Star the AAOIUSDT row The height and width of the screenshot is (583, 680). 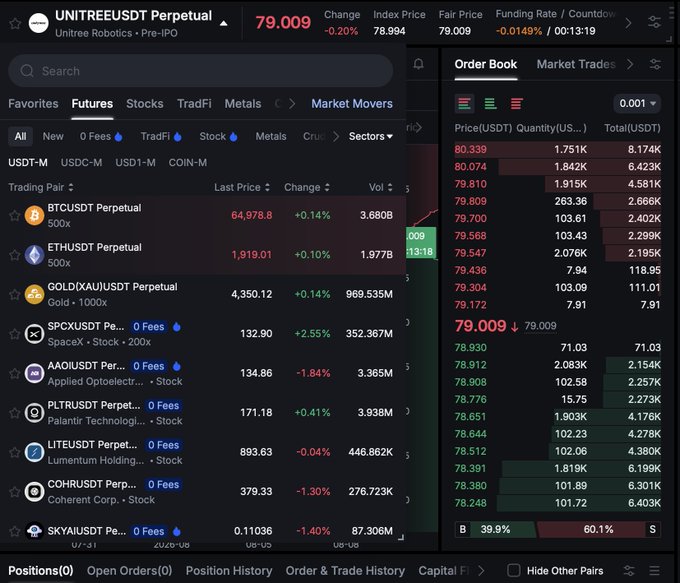[15, 373]
